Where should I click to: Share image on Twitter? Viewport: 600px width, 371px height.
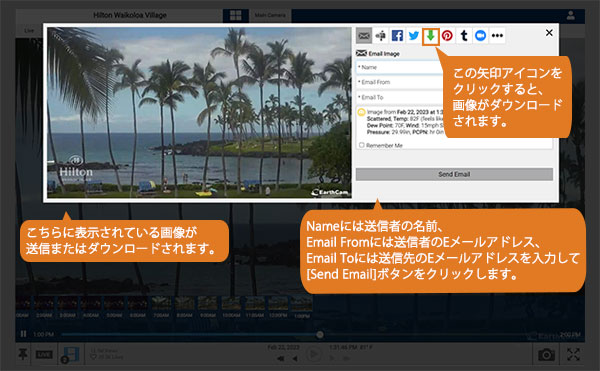414,36
